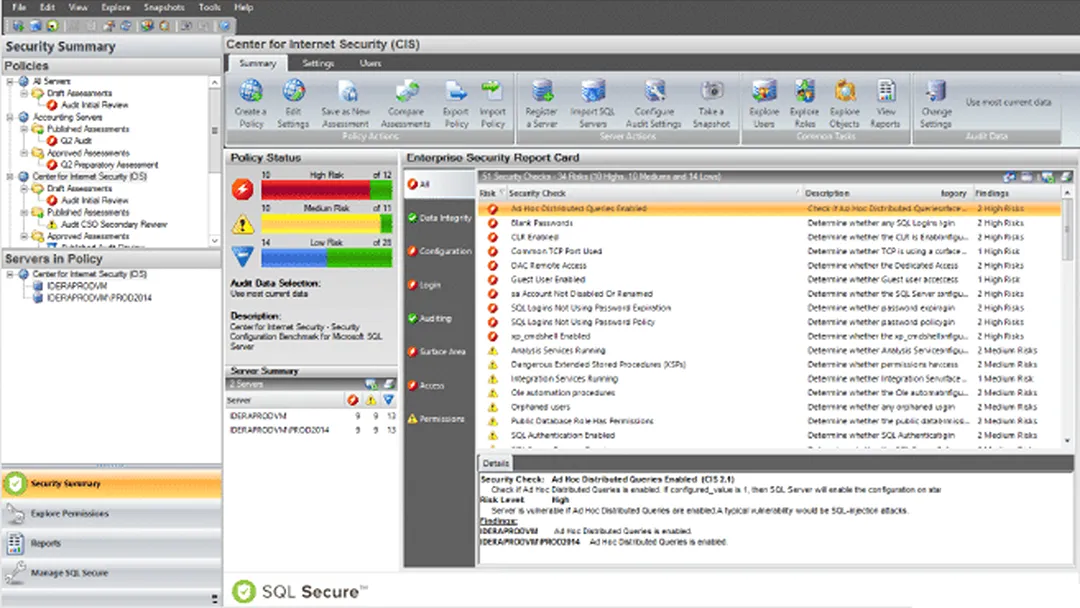Filter report card by All category
The height and width of the screenshot is (608, 1080).
(x=439, y=184)
